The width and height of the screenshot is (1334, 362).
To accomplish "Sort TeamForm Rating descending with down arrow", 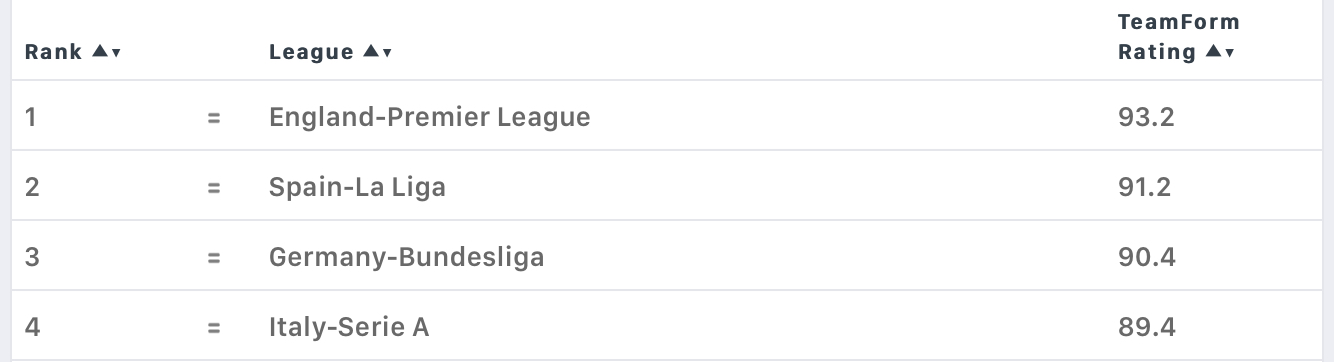I will [x=1230, y=53].
